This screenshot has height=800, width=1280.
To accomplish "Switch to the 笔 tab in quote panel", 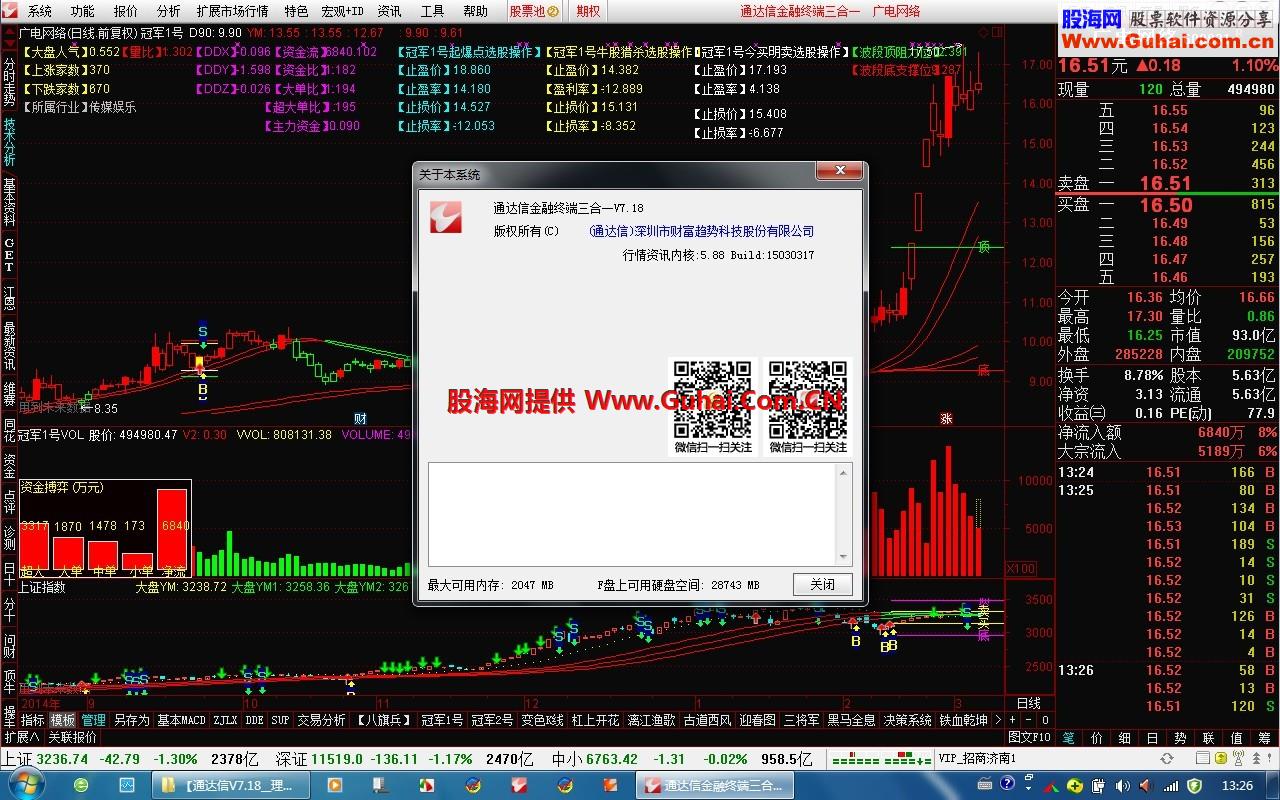I will pyautogui.click(x=1068, y=737).
